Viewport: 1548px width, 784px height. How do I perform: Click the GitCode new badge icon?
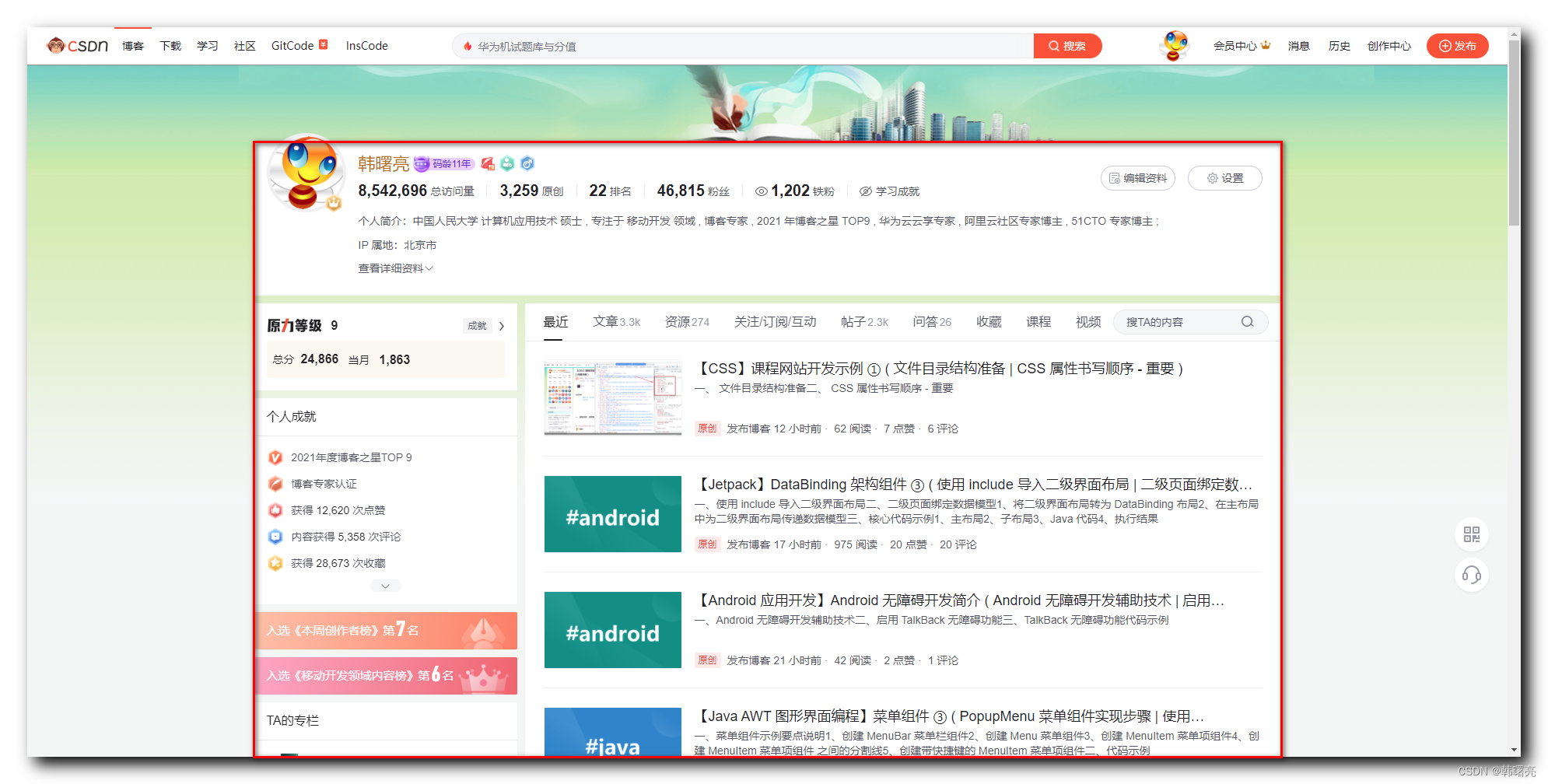click(x=324, y=44)
